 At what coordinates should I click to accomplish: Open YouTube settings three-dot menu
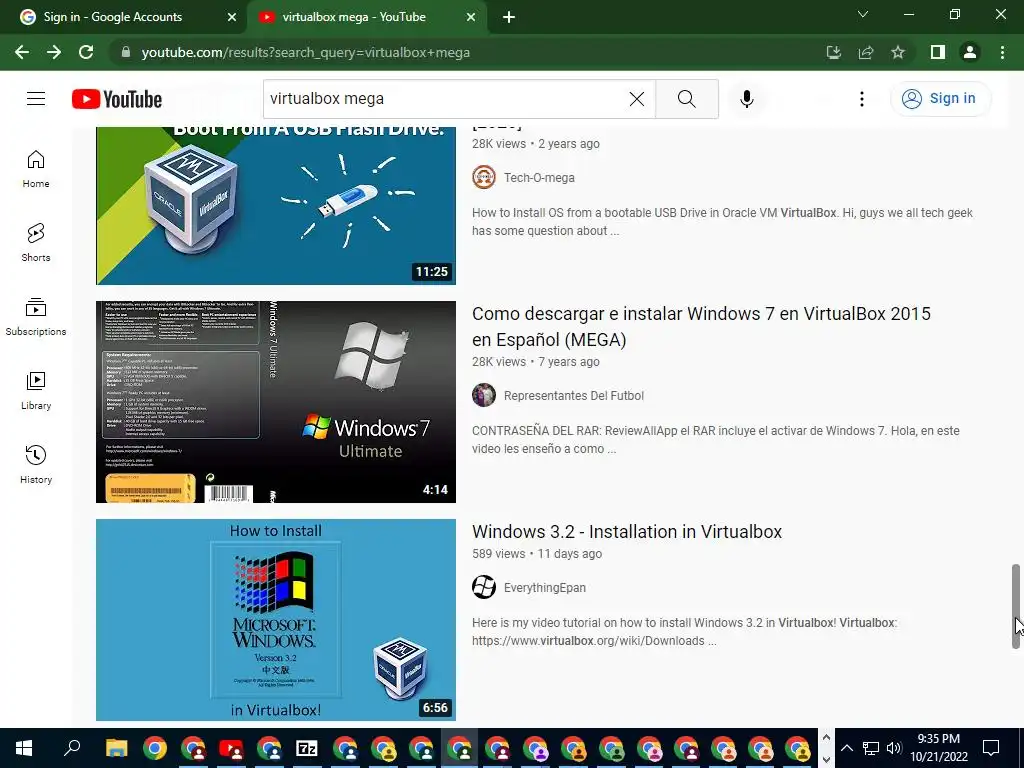[861, 99]
